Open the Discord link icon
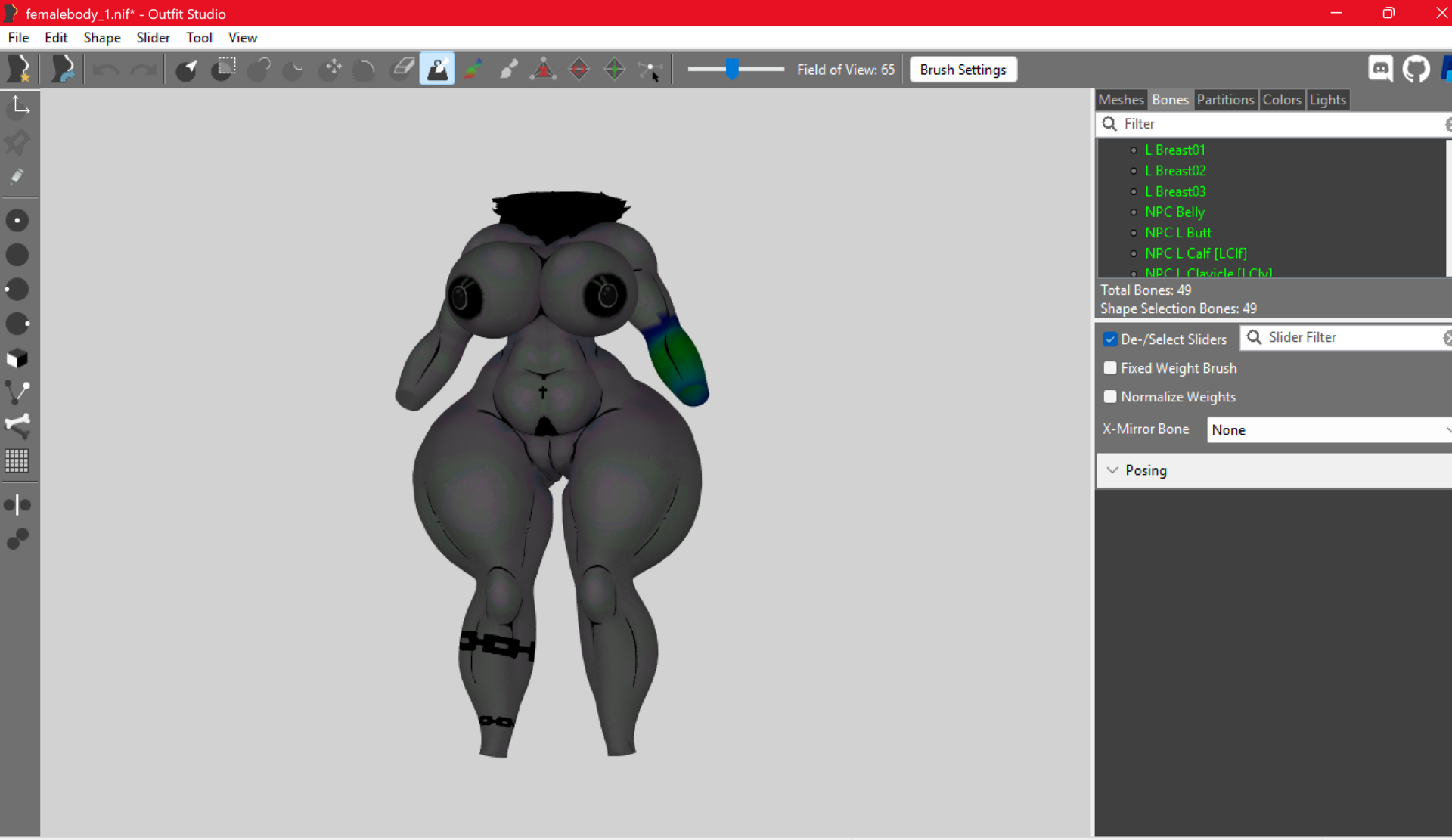Image resolution: width=1452 pixels, height=840 pixels. (1381, 70)
